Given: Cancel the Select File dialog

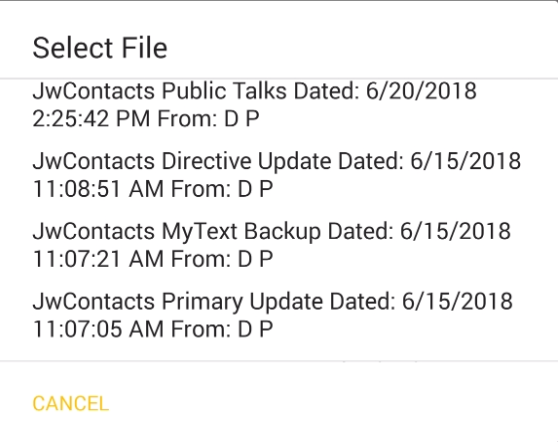Looking at the screenshot, I should pyautogui.click(x=70, y=404).
